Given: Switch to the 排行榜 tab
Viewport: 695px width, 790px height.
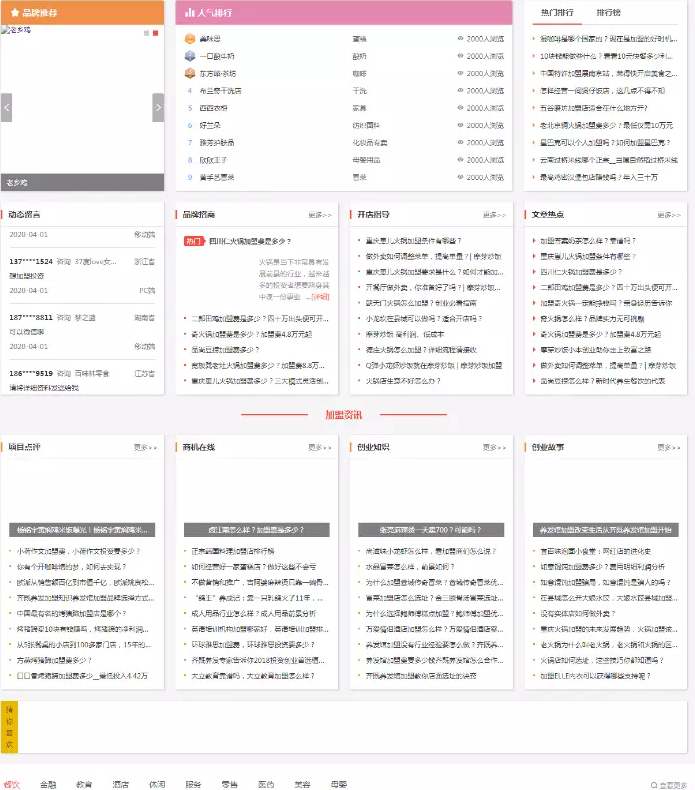Looking at the screenshot, I should [x=608, y=13].
